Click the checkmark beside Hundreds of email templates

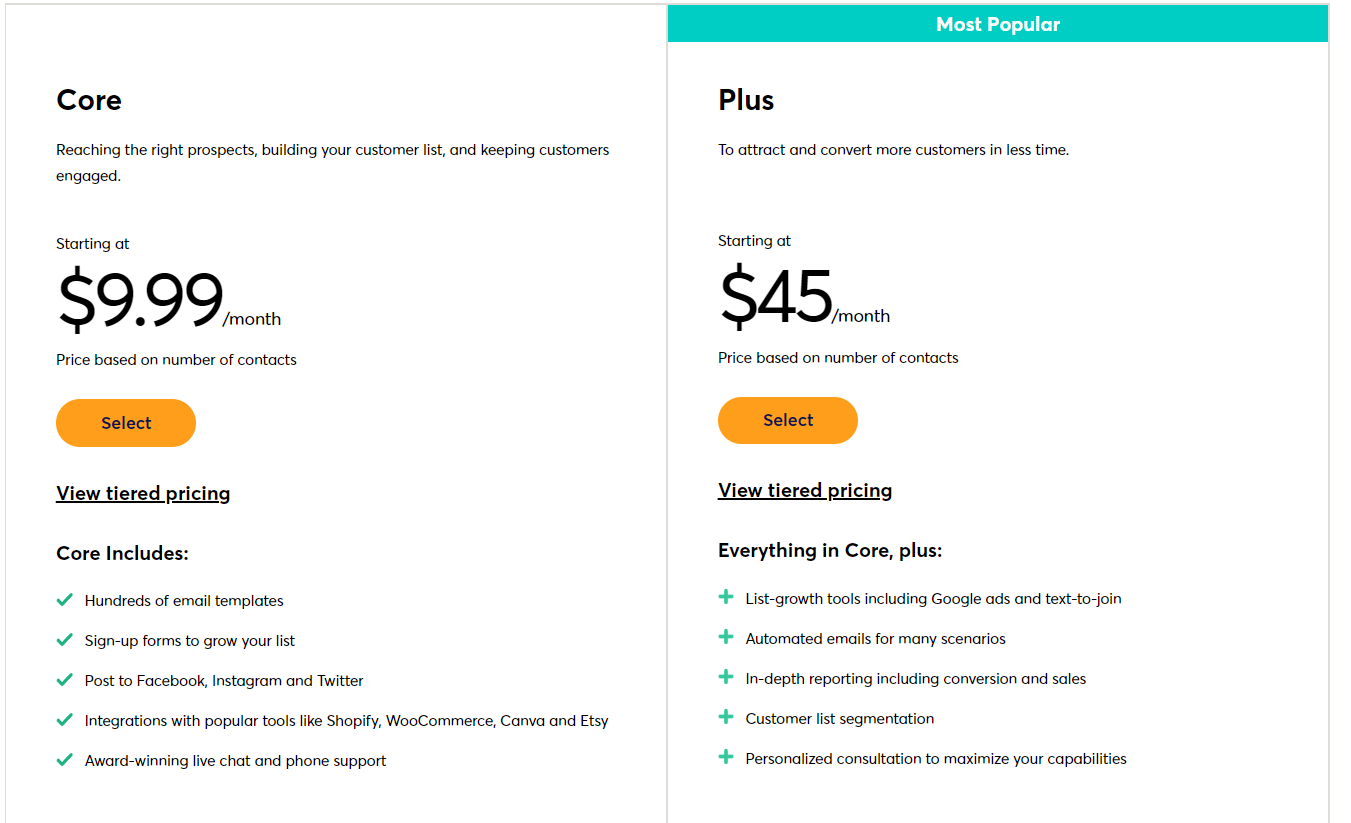(x=65, y=600)
